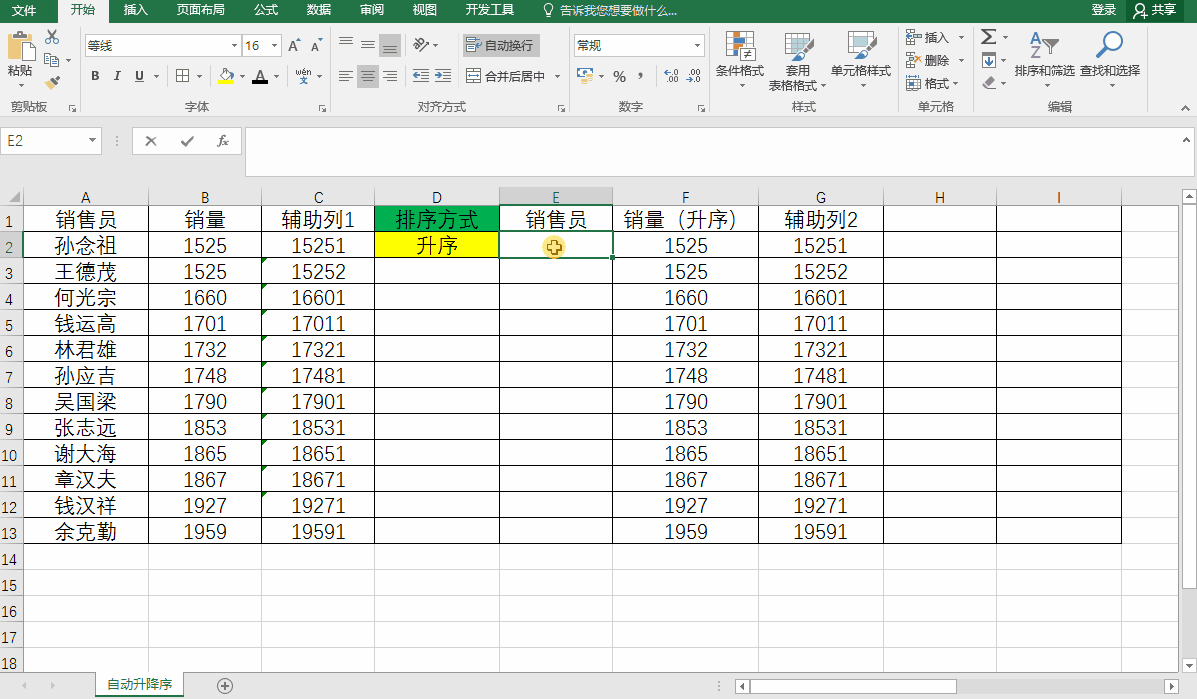Image resolution: width=1197 pixels, height=699 pixels.
Task: Confirm the formula bar entry checkmark
Action: click(187, 140)
